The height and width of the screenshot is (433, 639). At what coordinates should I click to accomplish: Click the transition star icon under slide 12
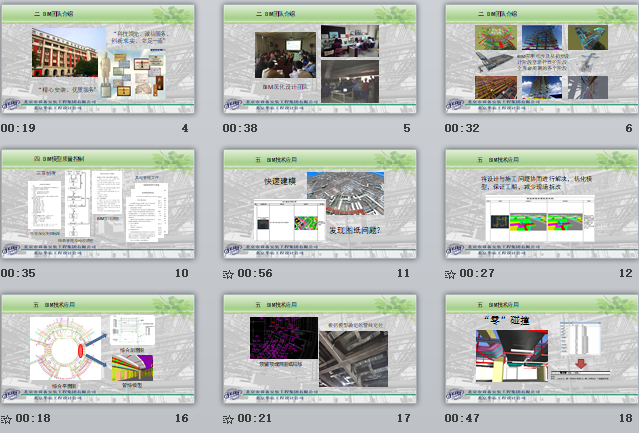click(x=451, y=273)
